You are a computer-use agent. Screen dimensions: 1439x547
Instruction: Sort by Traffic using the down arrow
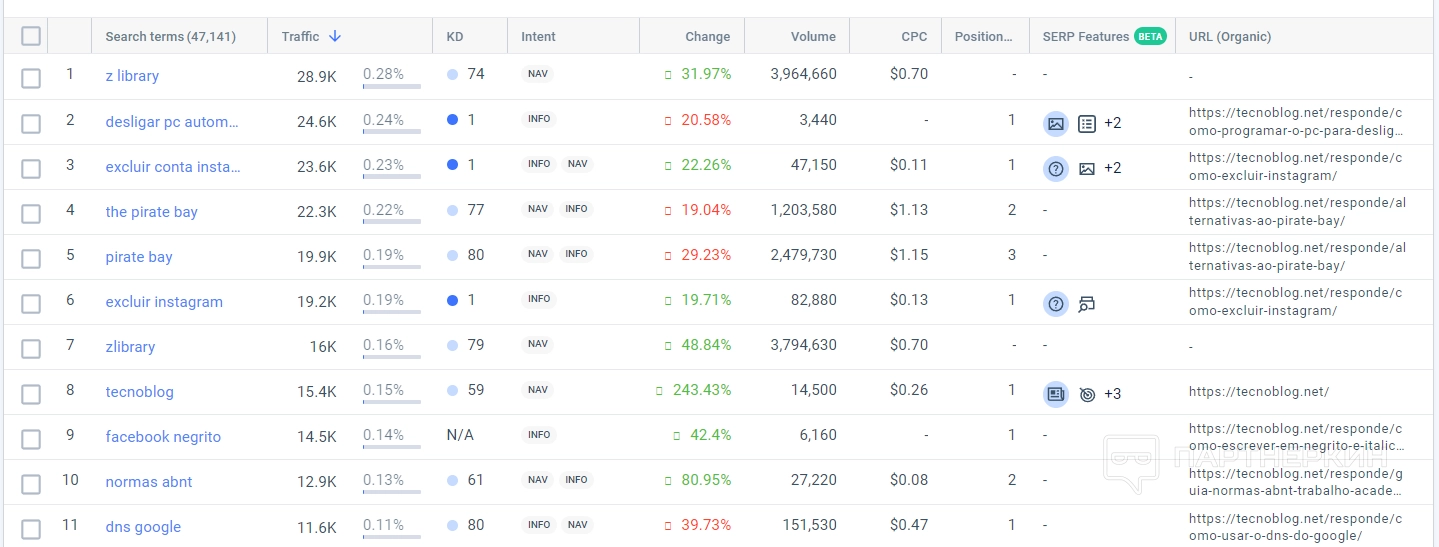click(x=335, y=36)
